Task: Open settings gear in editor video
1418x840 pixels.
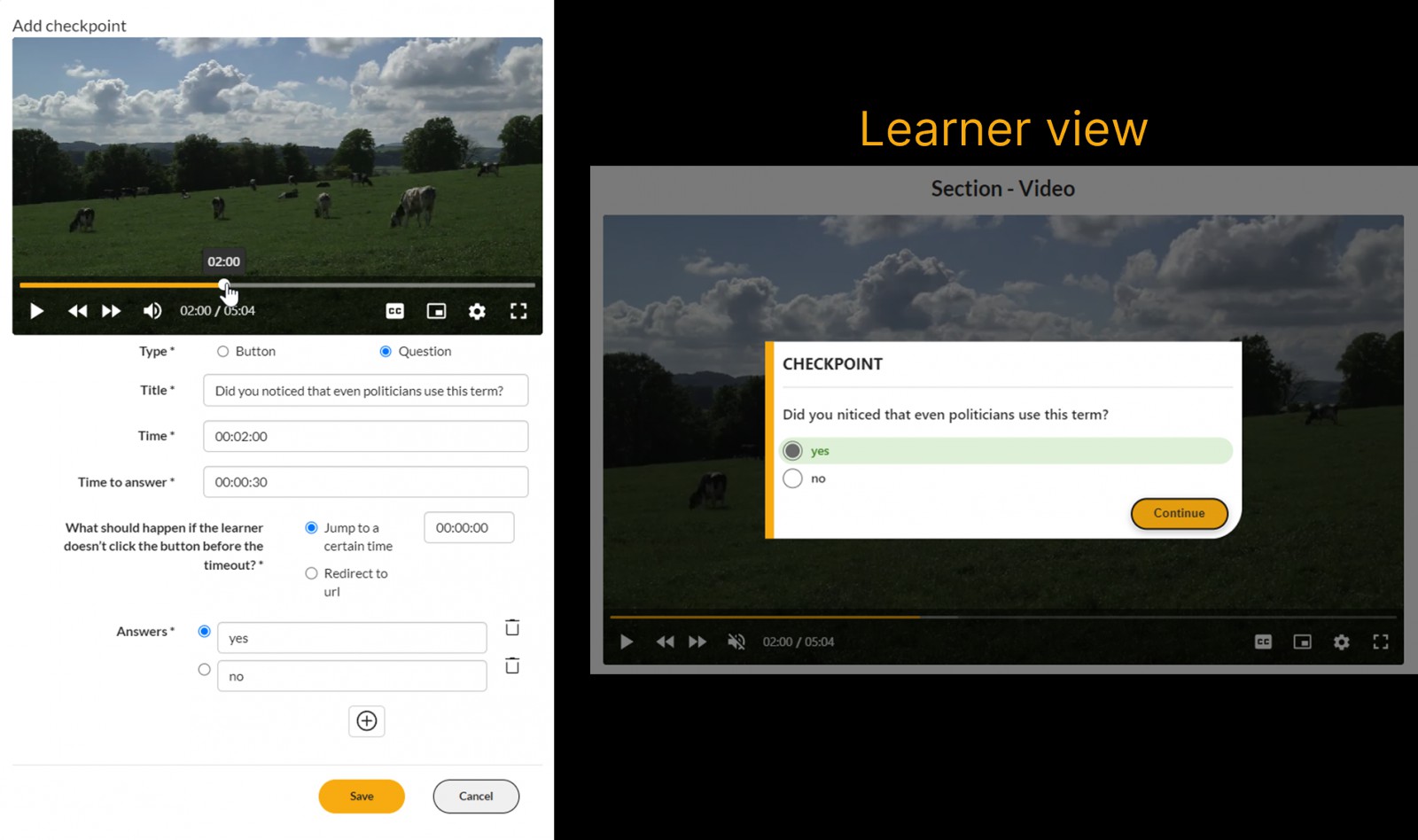Action: 477,311
